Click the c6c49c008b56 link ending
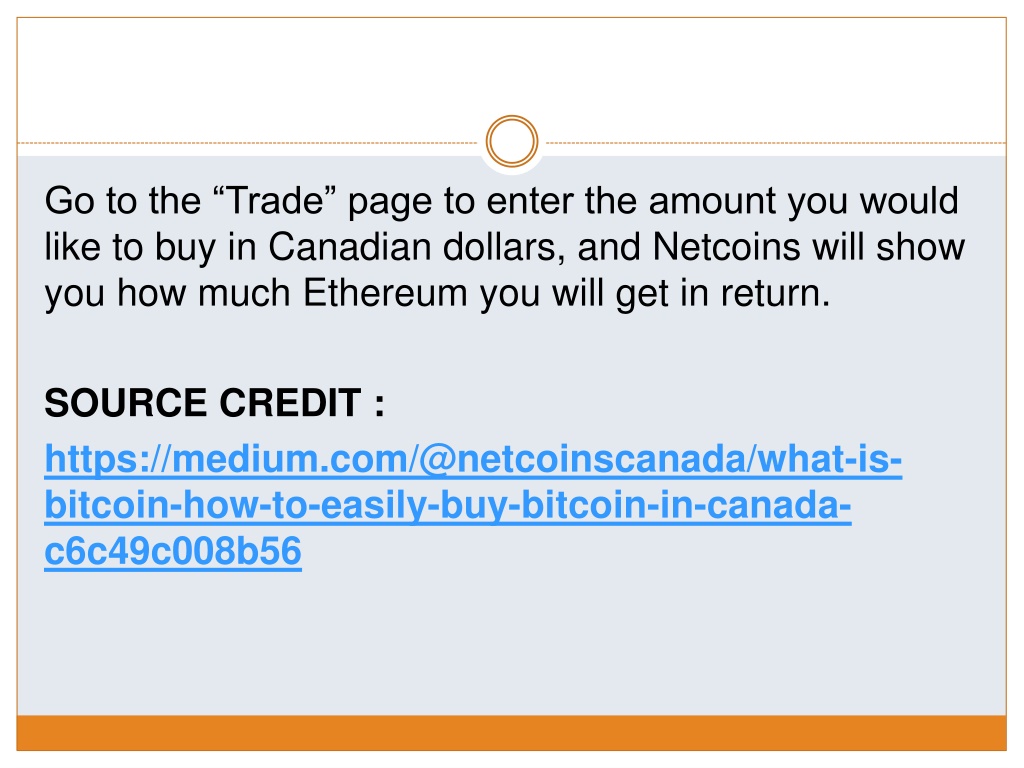 [173, 552]
